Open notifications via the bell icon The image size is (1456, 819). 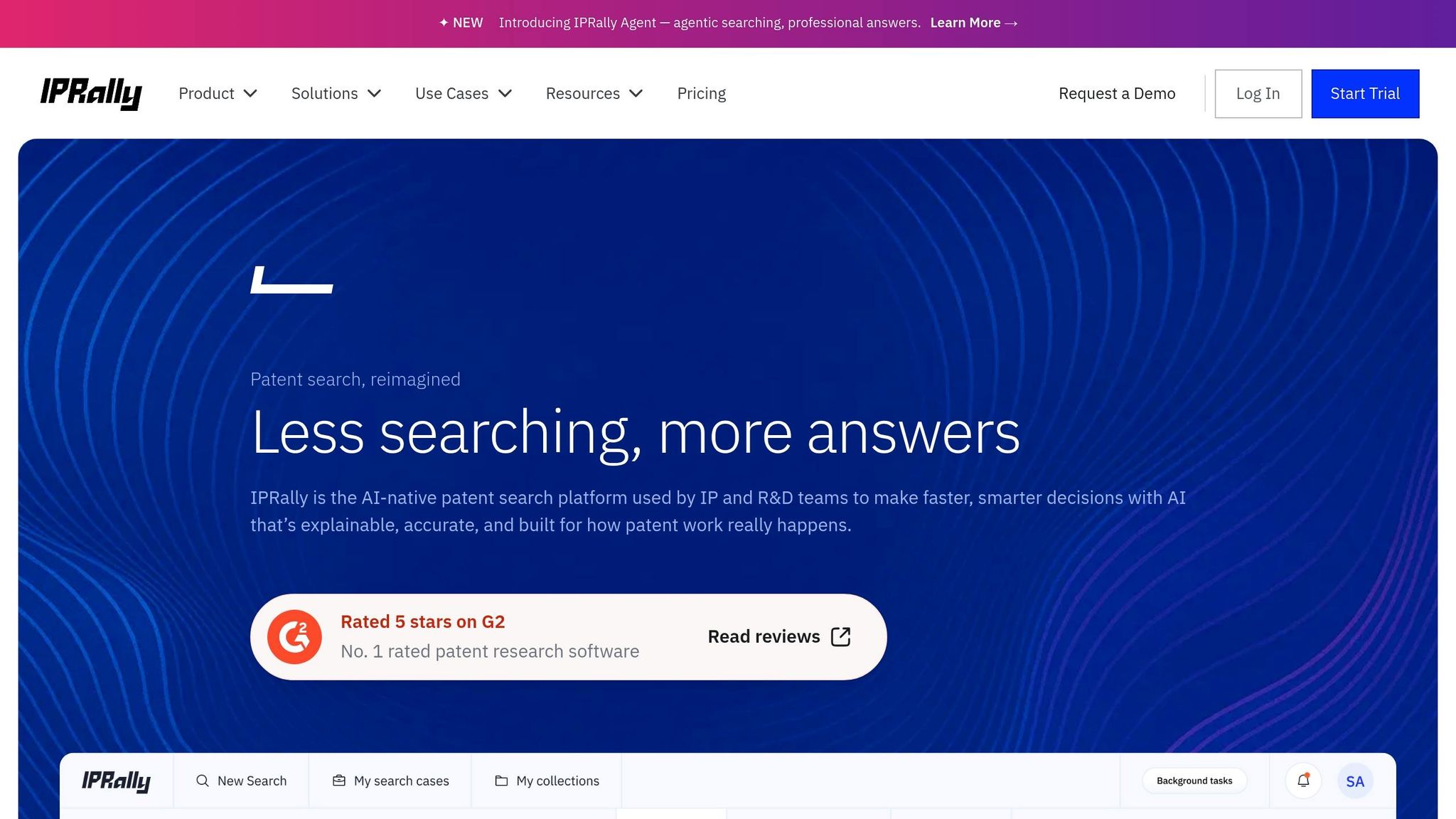(x=1303, y=781)
